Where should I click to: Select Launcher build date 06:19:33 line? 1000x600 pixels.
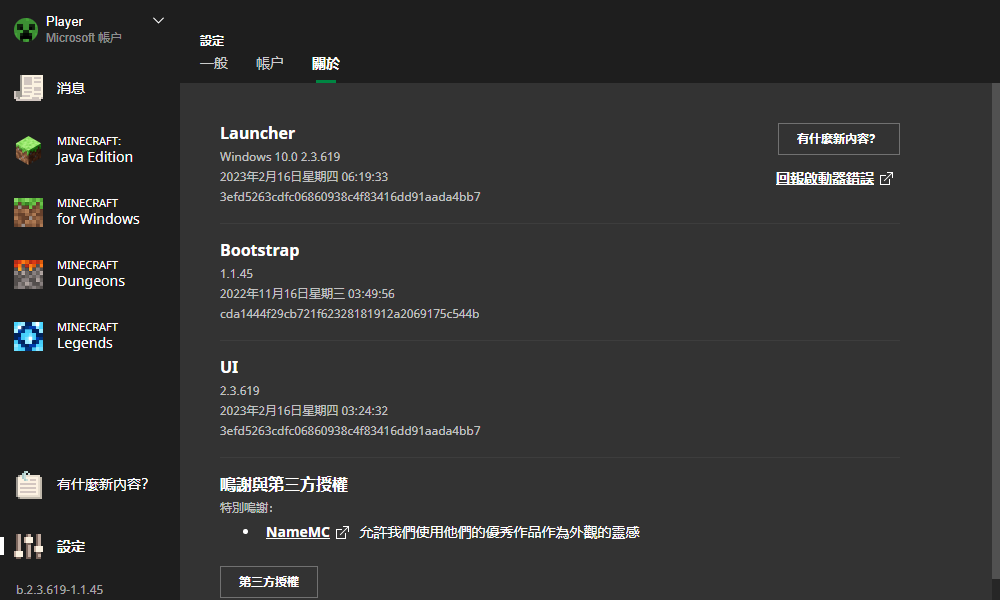304,177
